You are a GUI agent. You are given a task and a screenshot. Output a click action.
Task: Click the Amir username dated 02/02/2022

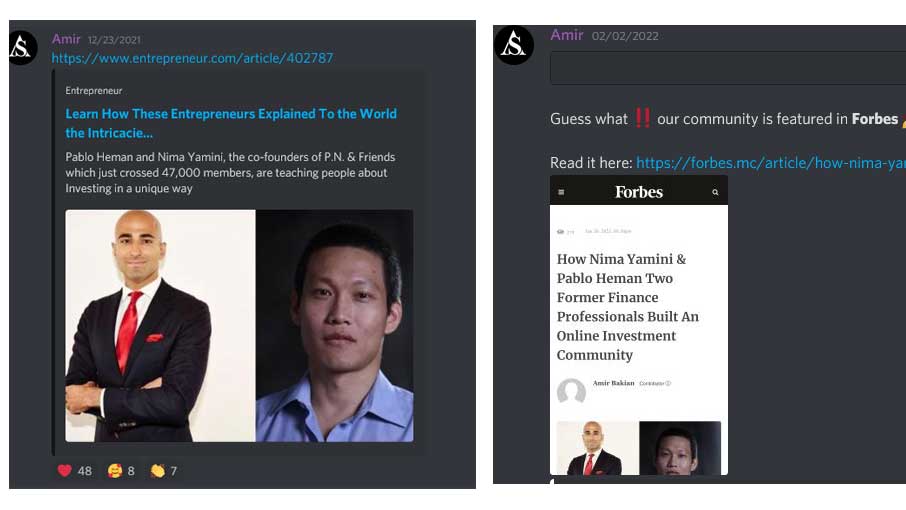[x=567, y=35]
